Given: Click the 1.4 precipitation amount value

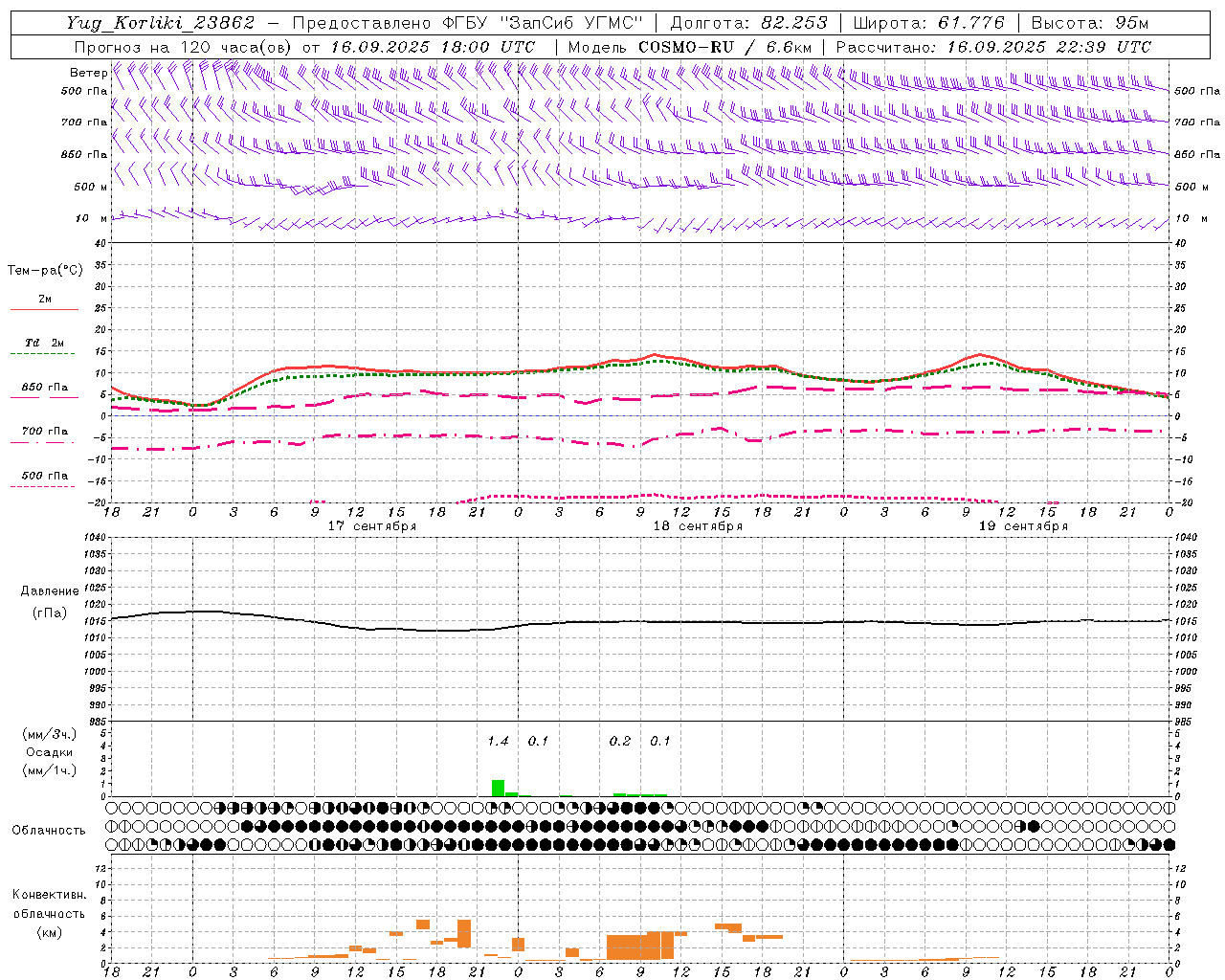Looking at the screenshot, I should coord(498,742).
